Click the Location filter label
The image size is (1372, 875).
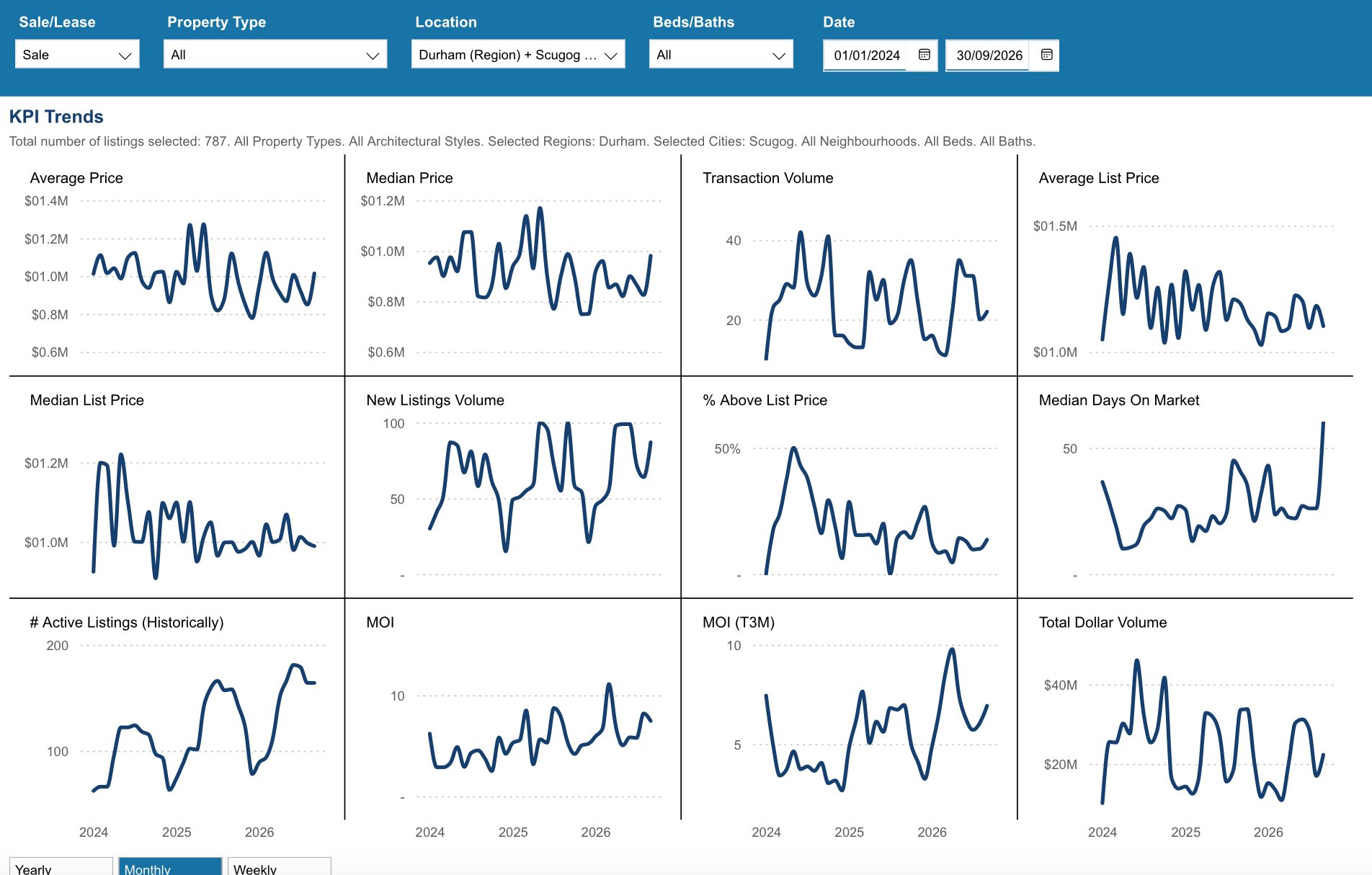tap(446, 22)
